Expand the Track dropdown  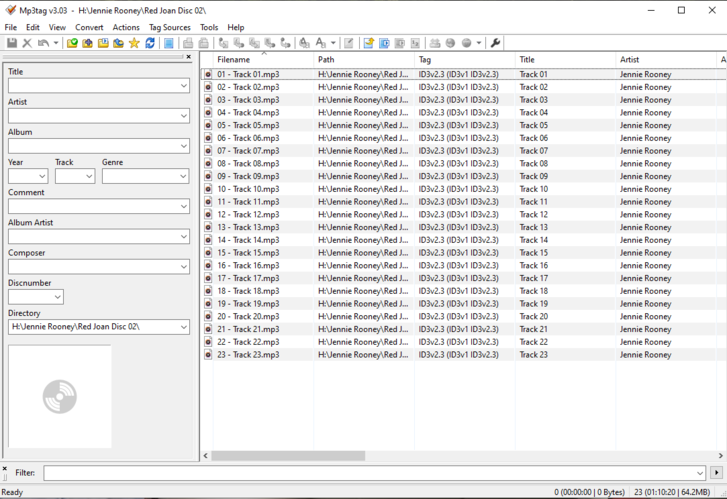click(x=89, y=176)
